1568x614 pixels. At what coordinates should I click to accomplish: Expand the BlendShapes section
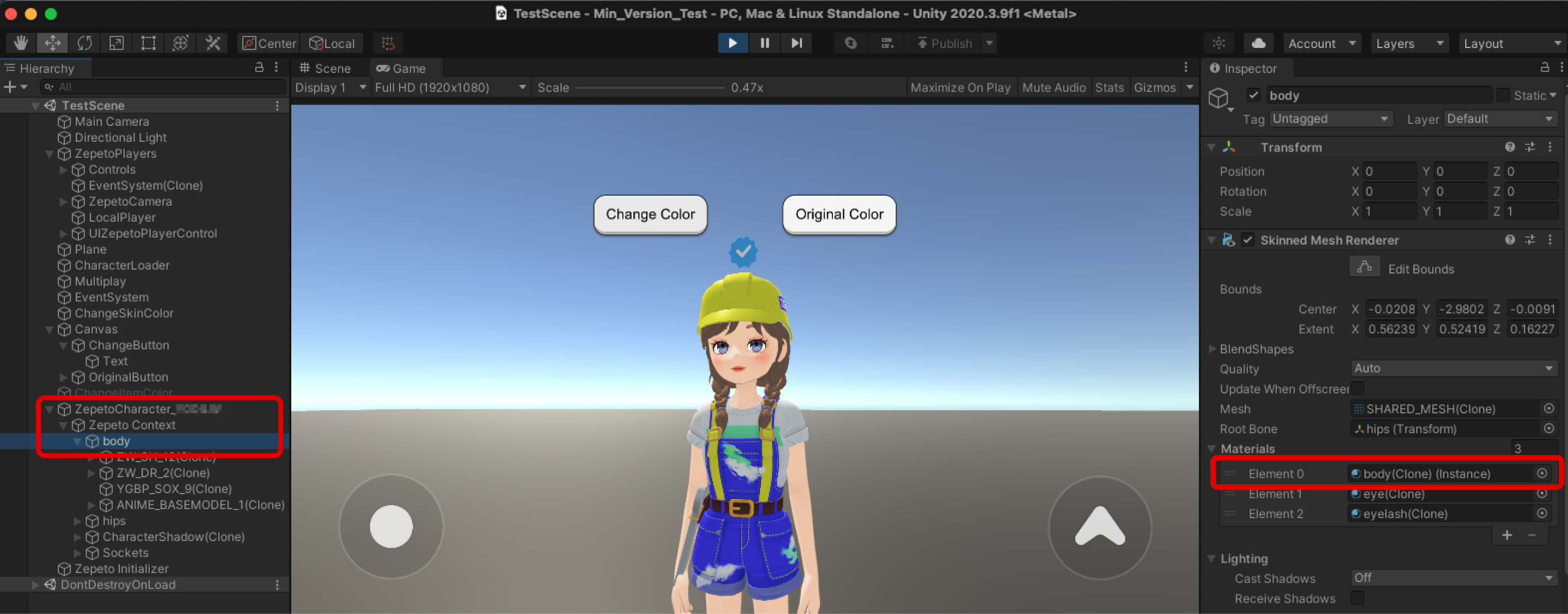(1216, 349)
